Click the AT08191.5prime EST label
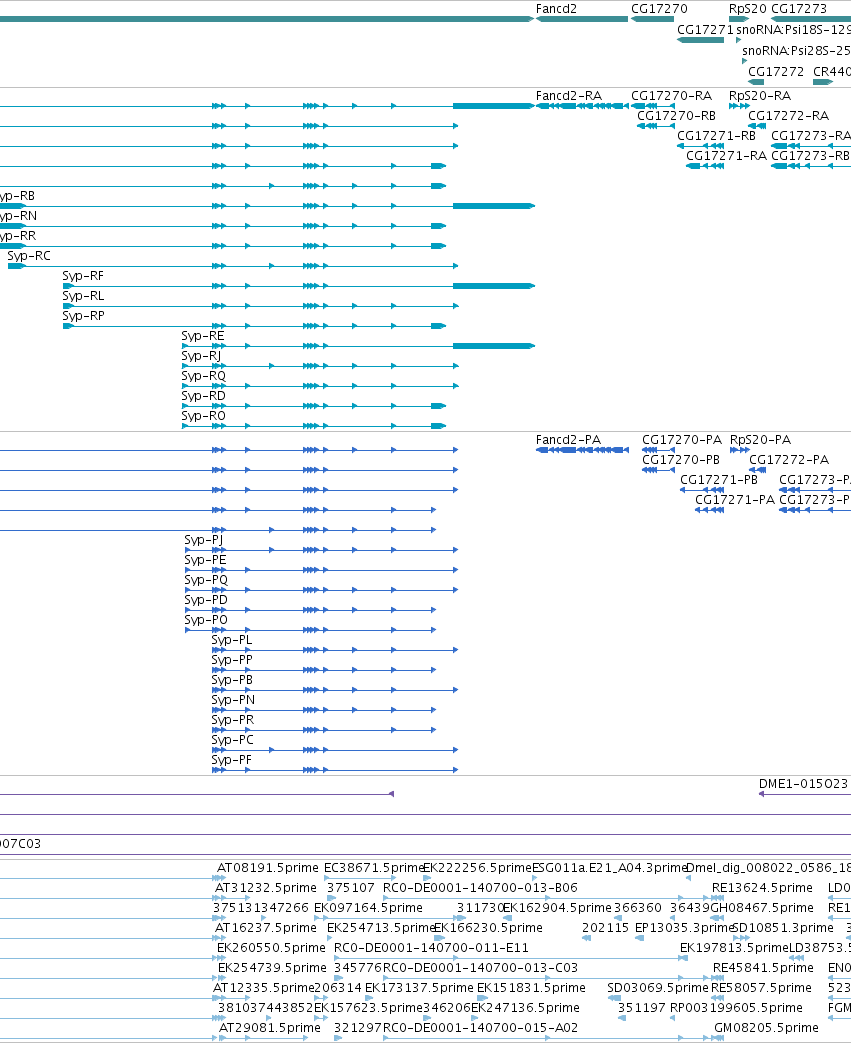 [x=267, y=868]
